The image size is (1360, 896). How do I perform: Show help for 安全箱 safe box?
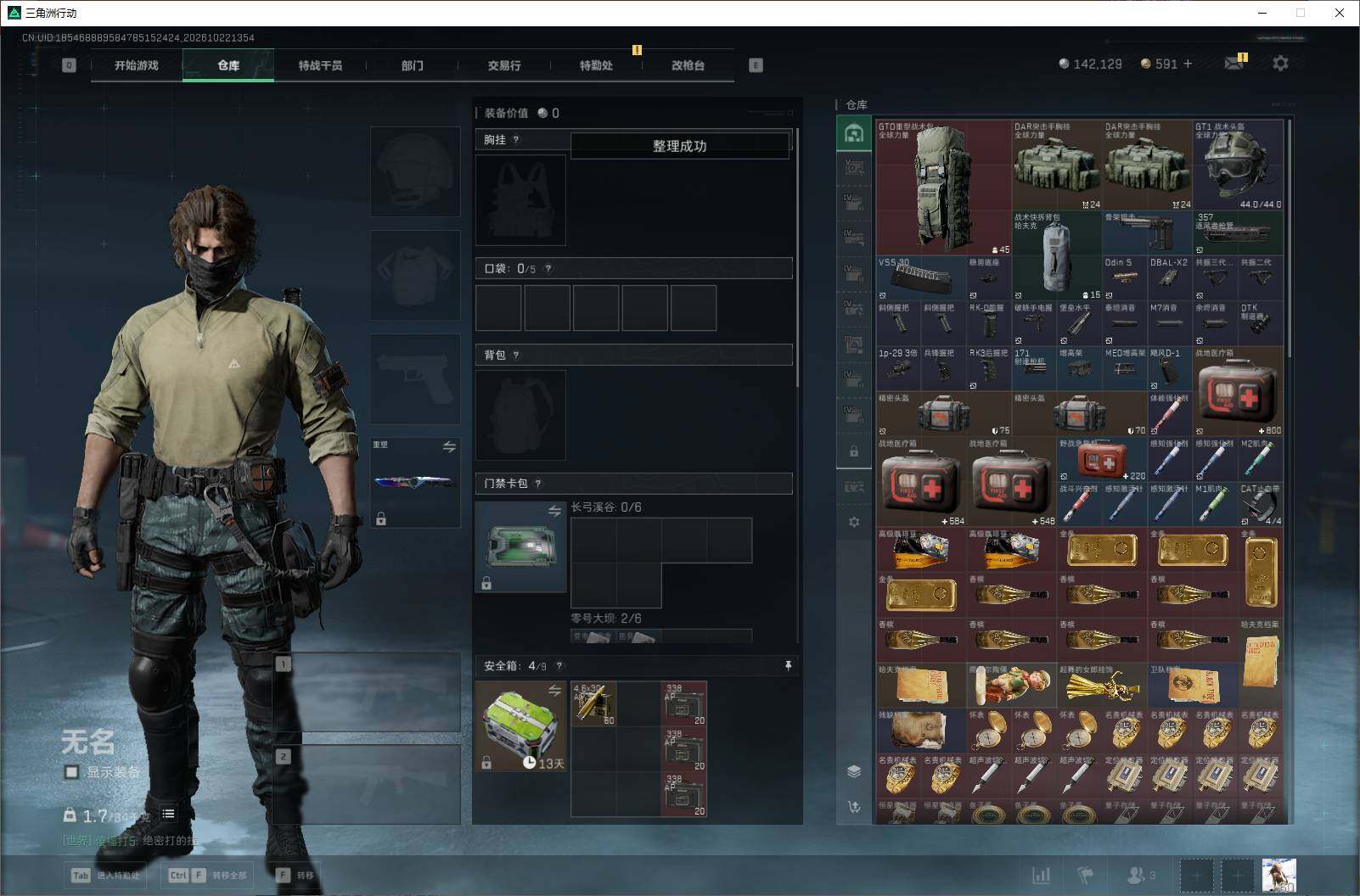pyautogui.click(x=559, y=666)
